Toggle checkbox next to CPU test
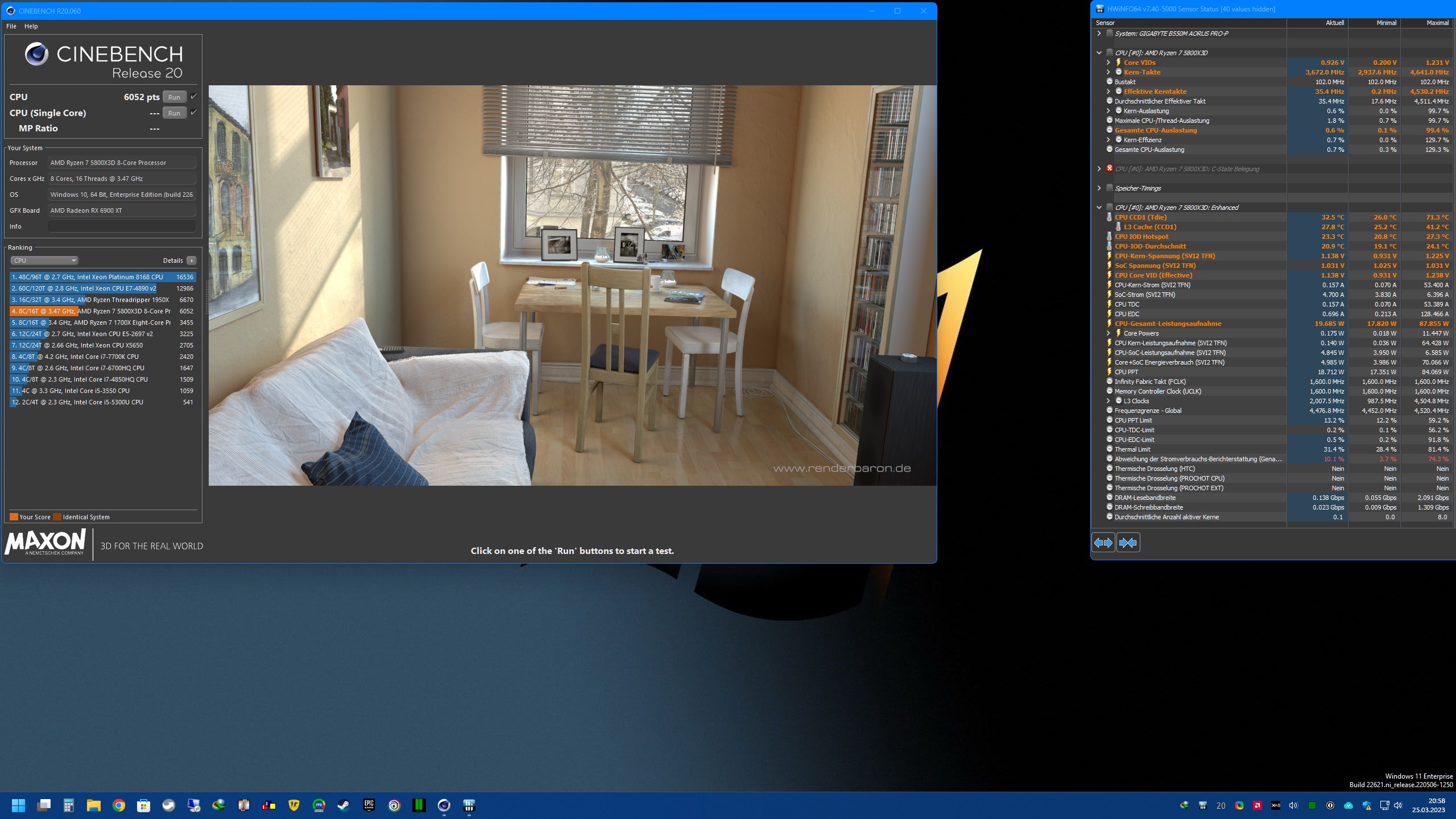 [x=193, y=97]
